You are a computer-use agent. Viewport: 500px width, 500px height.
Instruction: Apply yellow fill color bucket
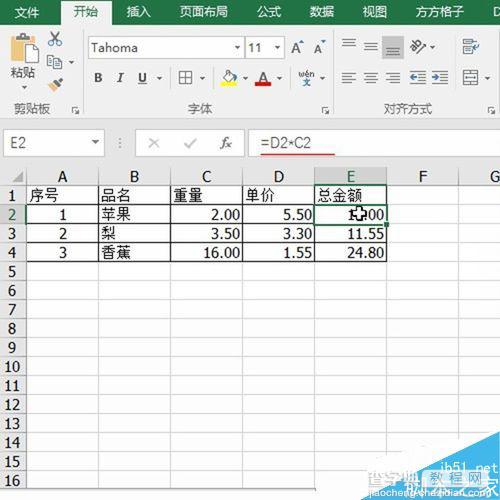tap(229, 78)
